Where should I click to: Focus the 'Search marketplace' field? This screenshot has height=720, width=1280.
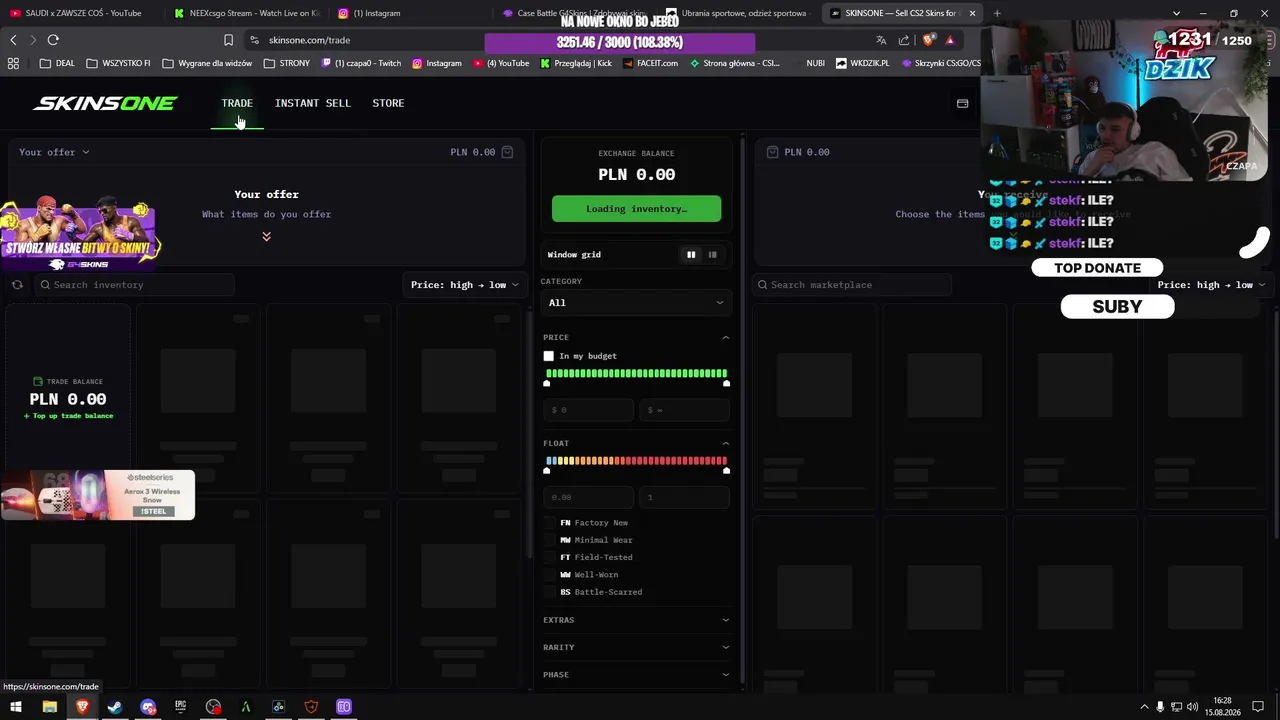coord(852,285)
